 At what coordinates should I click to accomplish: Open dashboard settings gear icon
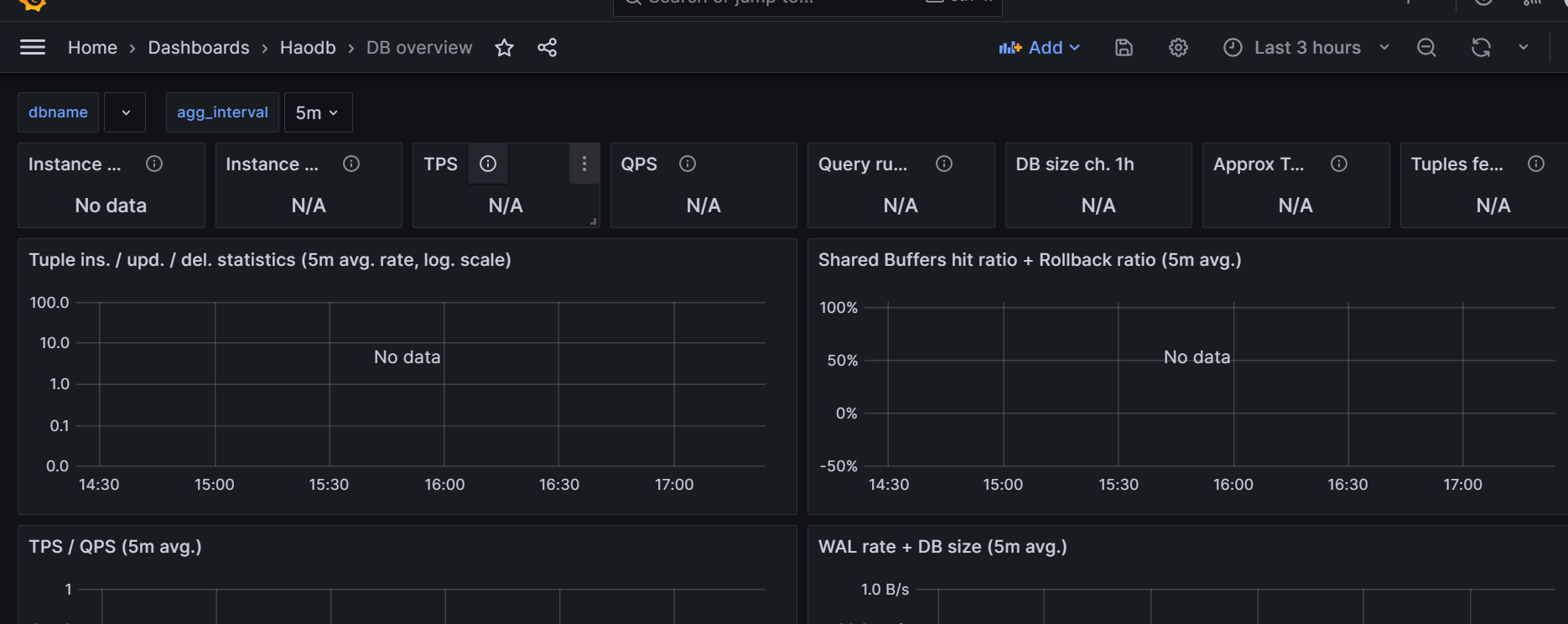(x=1178, y=48)
